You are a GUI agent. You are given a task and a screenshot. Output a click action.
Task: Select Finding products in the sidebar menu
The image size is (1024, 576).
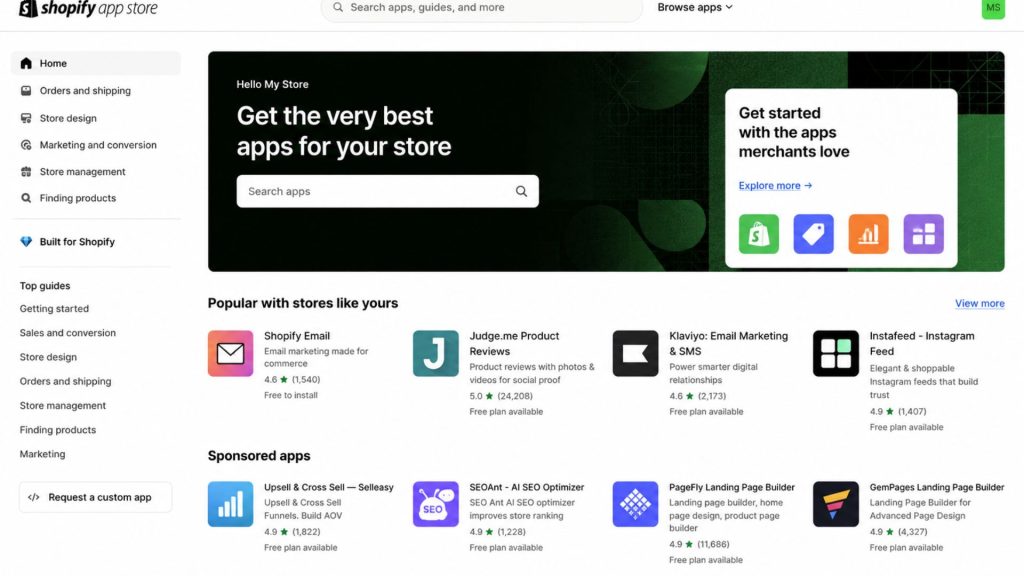click(x=78, y=198)
